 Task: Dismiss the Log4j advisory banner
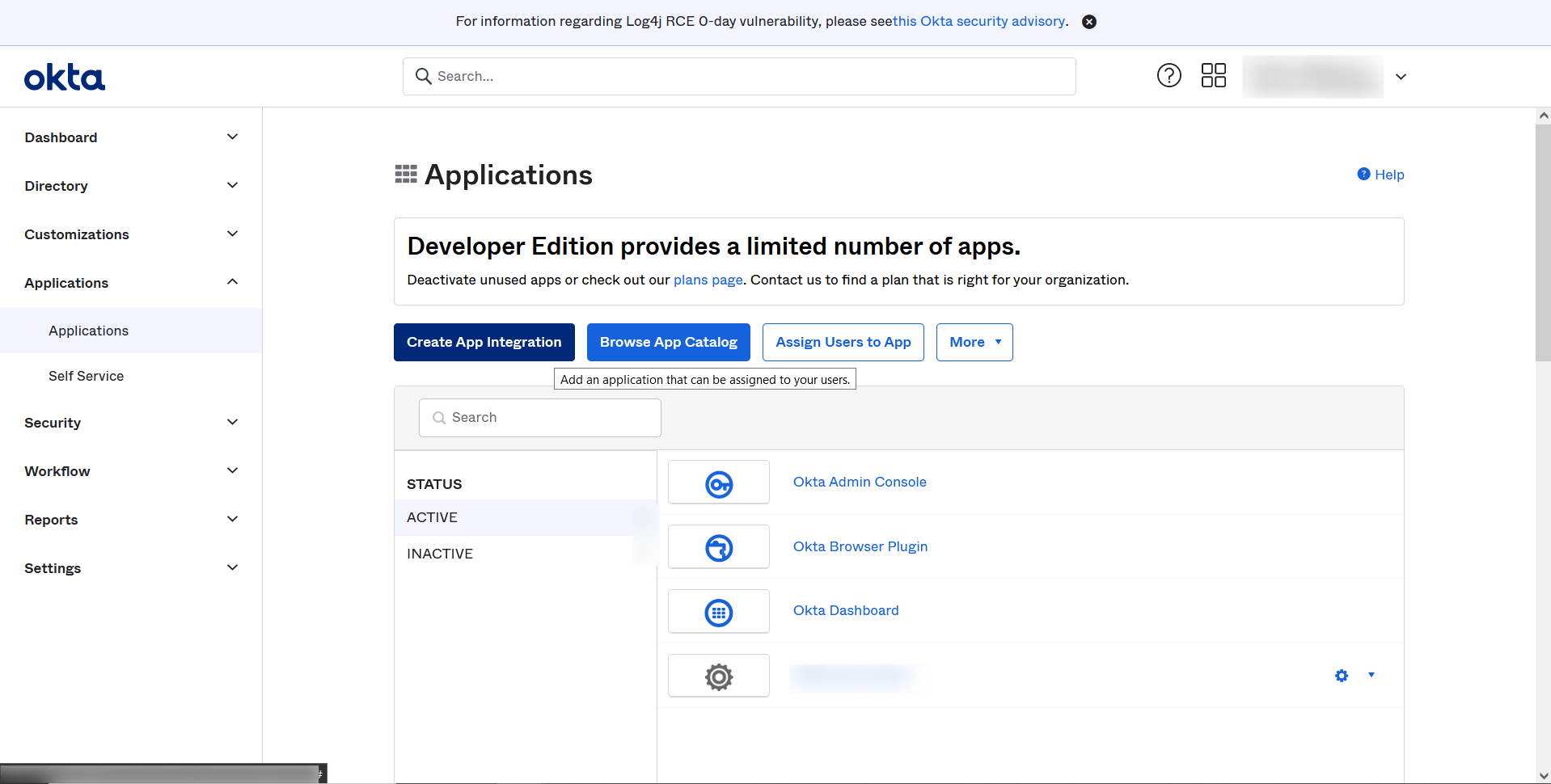(1089, 22)
